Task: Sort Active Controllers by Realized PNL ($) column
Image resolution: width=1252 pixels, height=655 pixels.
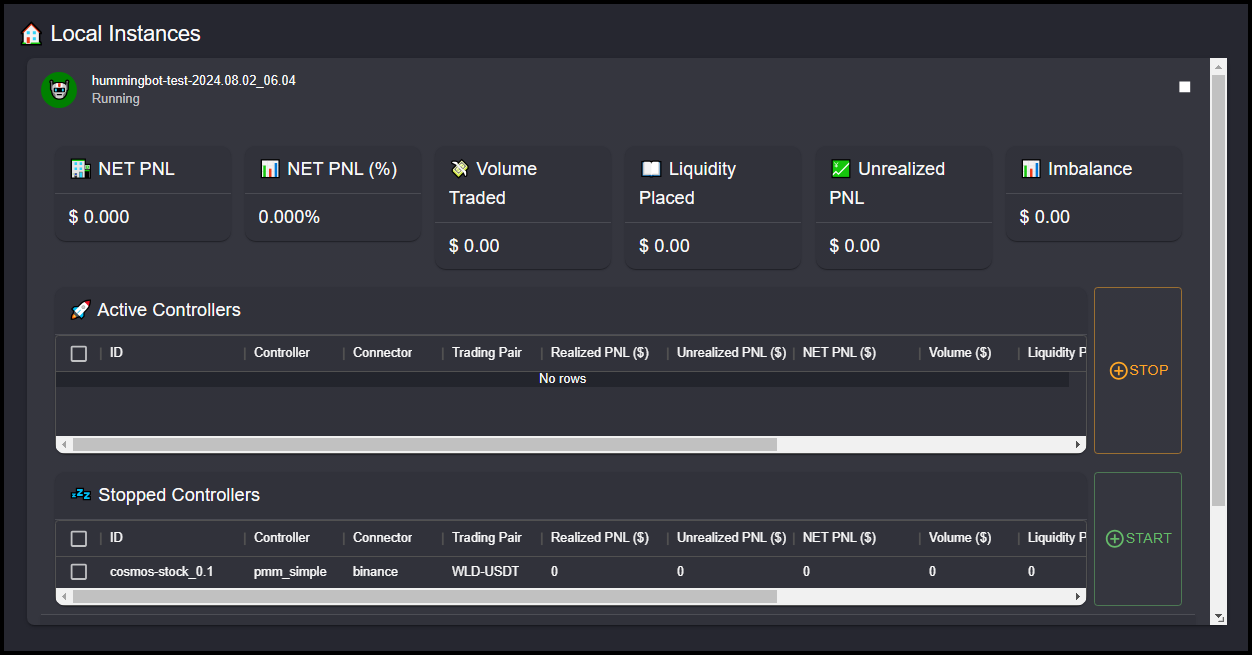Action: [x=599, y=353]
